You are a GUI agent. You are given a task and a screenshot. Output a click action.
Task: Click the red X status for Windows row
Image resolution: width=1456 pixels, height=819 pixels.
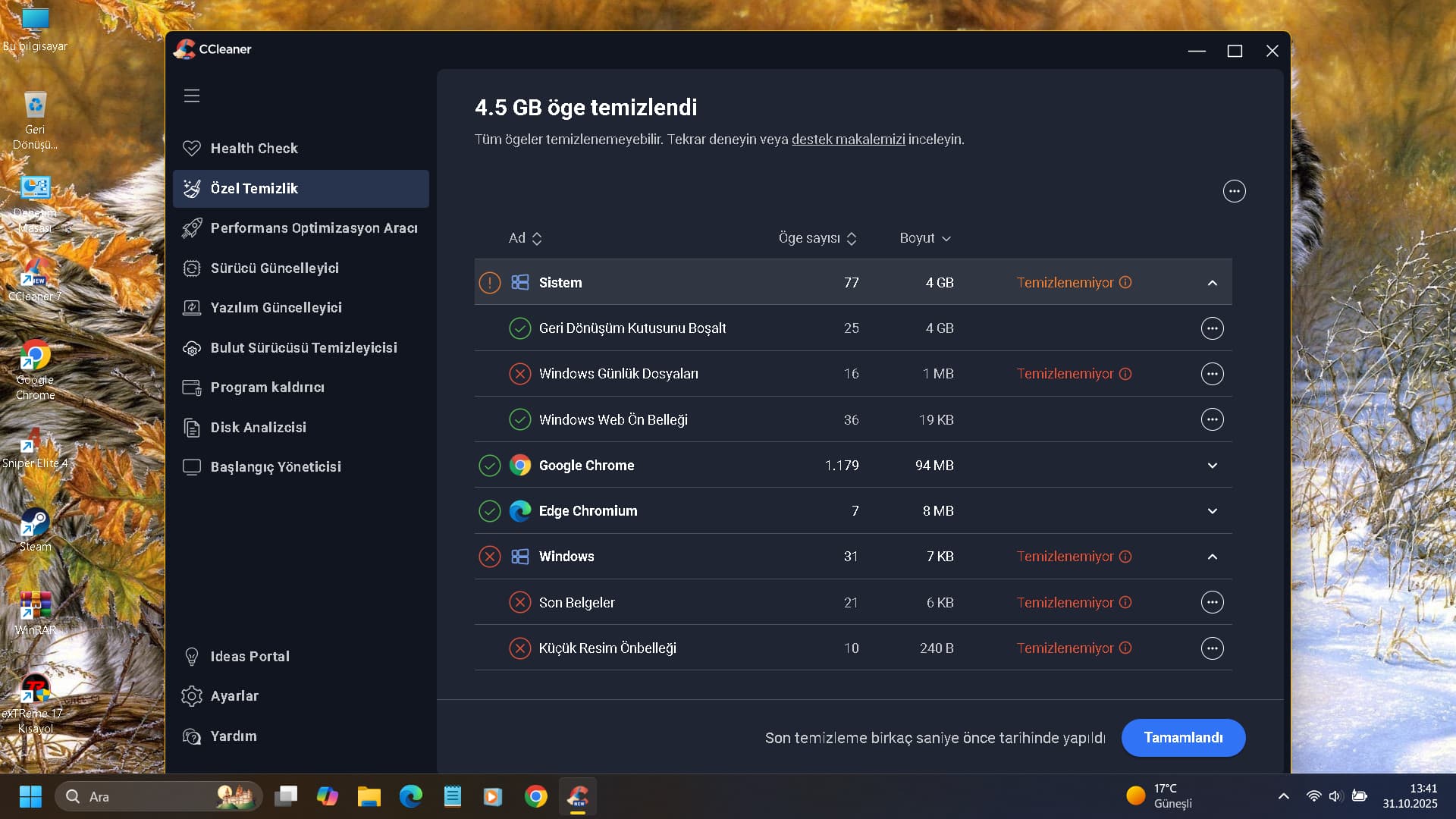490,557
